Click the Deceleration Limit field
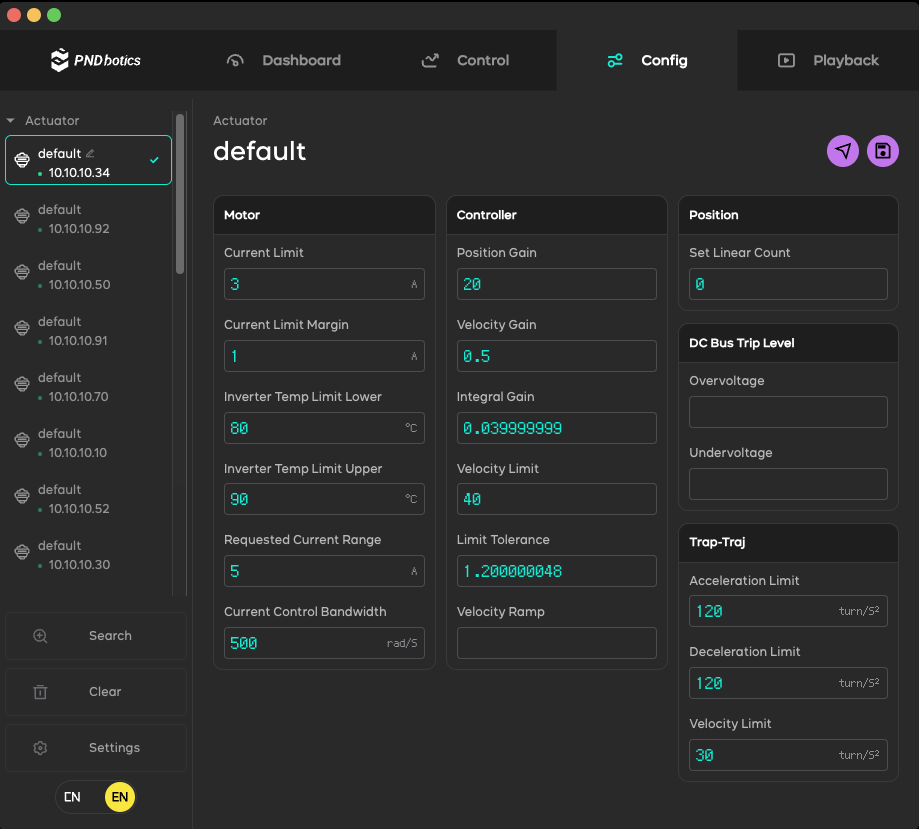Viewport: 919px width, 829px height. 788,683
